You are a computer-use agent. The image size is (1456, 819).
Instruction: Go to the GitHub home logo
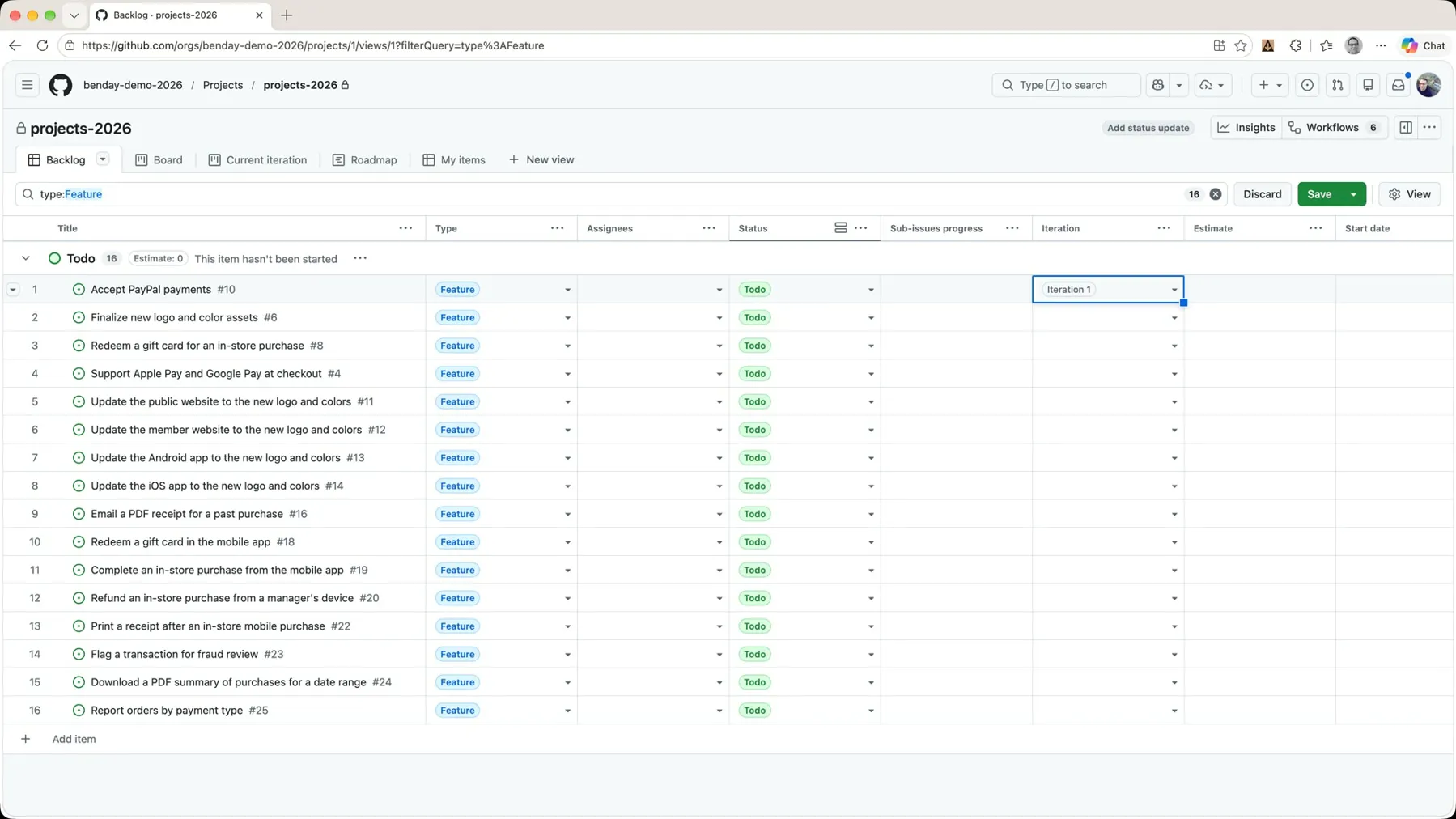(x=61, y=85)
